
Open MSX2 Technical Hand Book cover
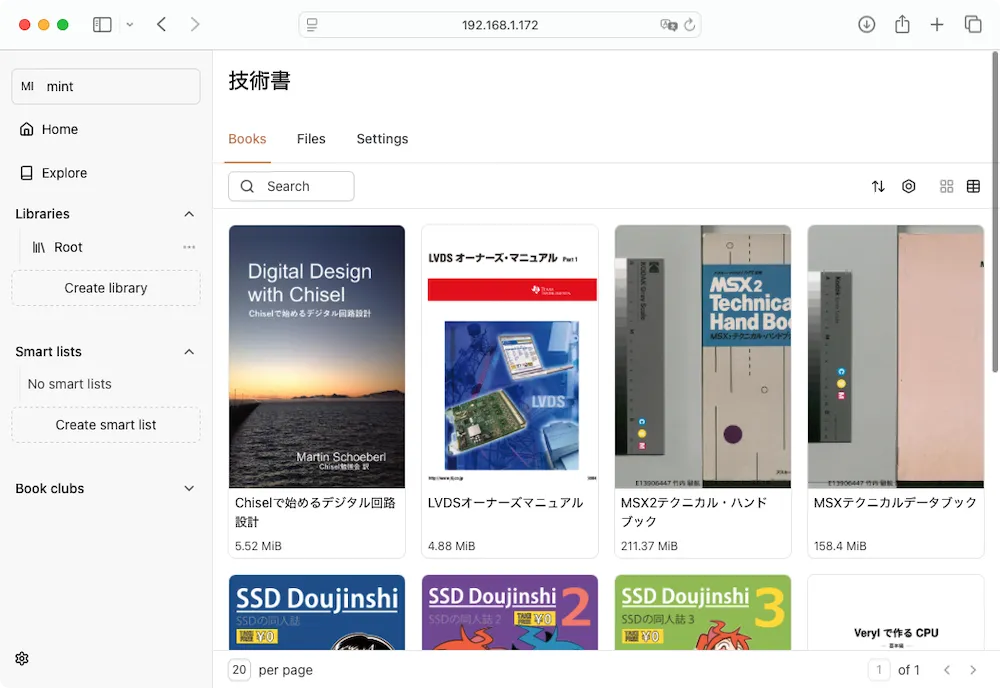point(703,356)
